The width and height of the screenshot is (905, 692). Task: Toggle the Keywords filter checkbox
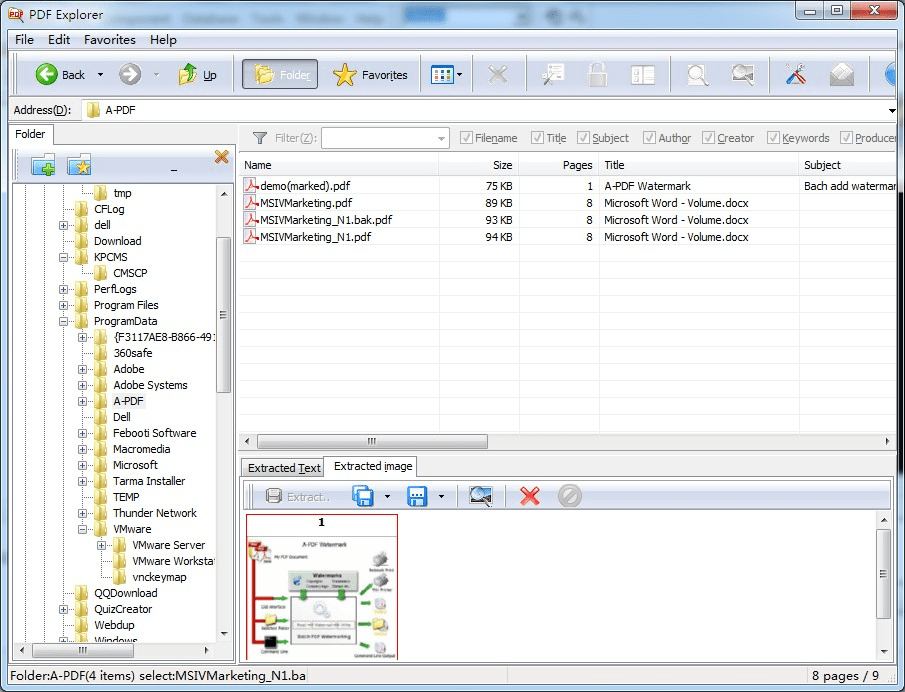[773, 138]
